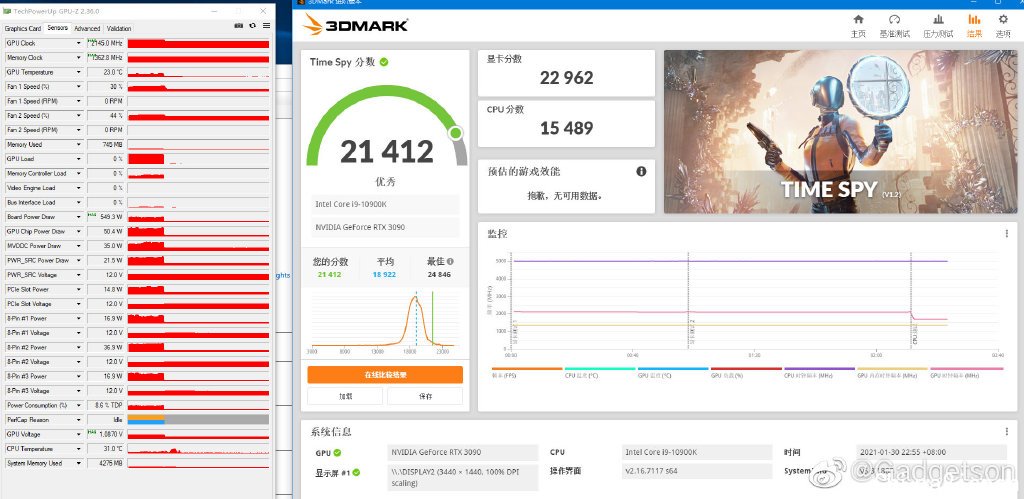Click GPU-Z screenshot camera icon
The height and width of the screenshot is (499, 1024).
point(239,26)
